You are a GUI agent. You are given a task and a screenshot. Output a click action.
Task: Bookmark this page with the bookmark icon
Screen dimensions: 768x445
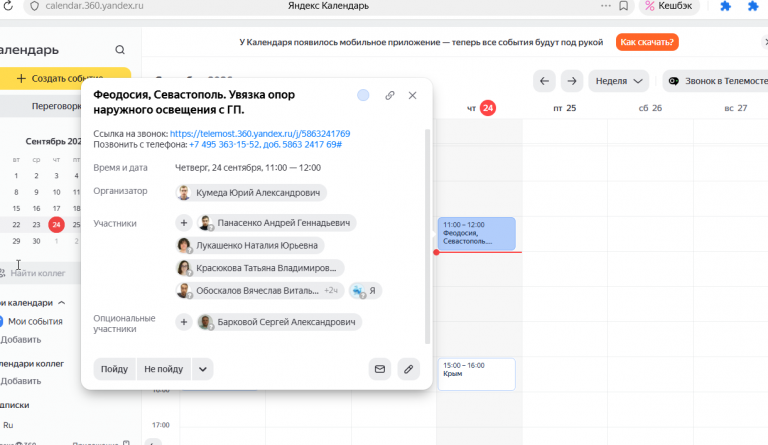[x=624, y=6]
